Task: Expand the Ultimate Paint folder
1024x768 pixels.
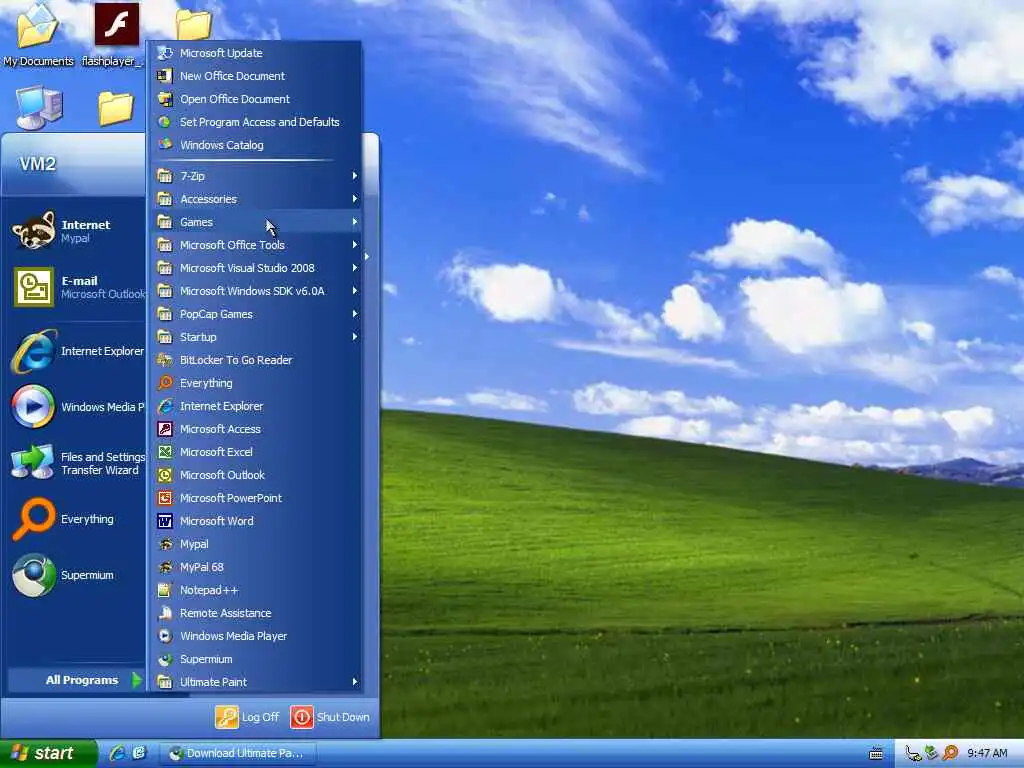Action: pyautogui.click(x=257, y=682)
